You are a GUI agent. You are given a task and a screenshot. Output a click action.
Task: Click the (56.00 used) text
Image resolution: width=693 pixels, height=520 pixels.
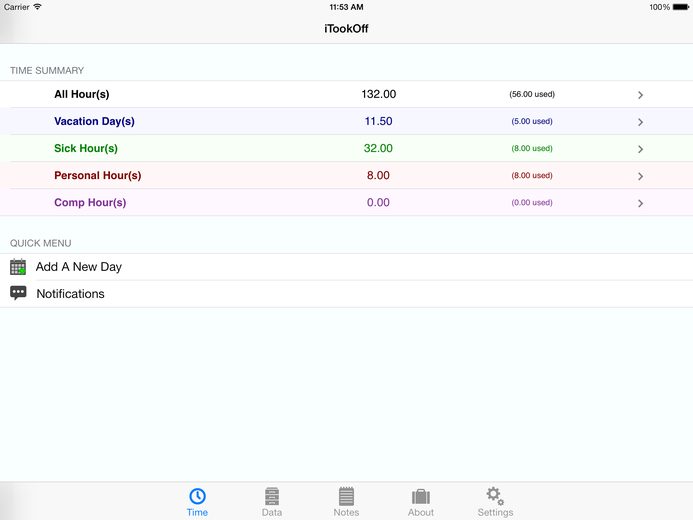[x=532, y=94]
